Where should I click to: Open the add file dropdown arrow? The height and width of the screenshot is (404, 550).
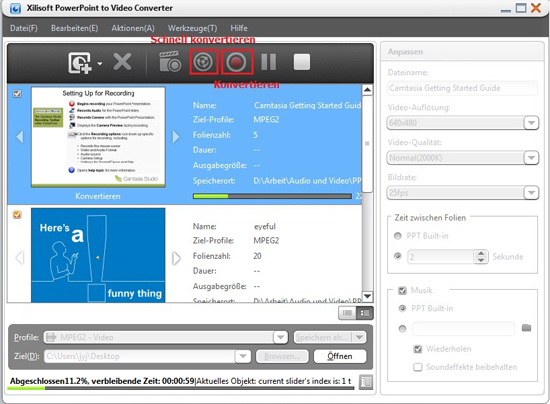tap(100, 63)
